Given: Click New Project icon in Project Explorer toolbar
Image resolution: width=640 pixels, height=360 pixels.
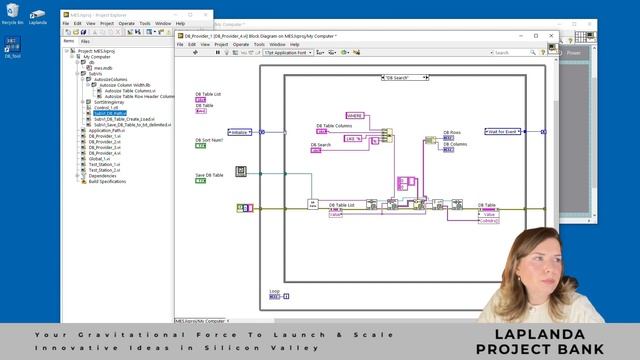Looking at the screenshot, I should point(68,32).
